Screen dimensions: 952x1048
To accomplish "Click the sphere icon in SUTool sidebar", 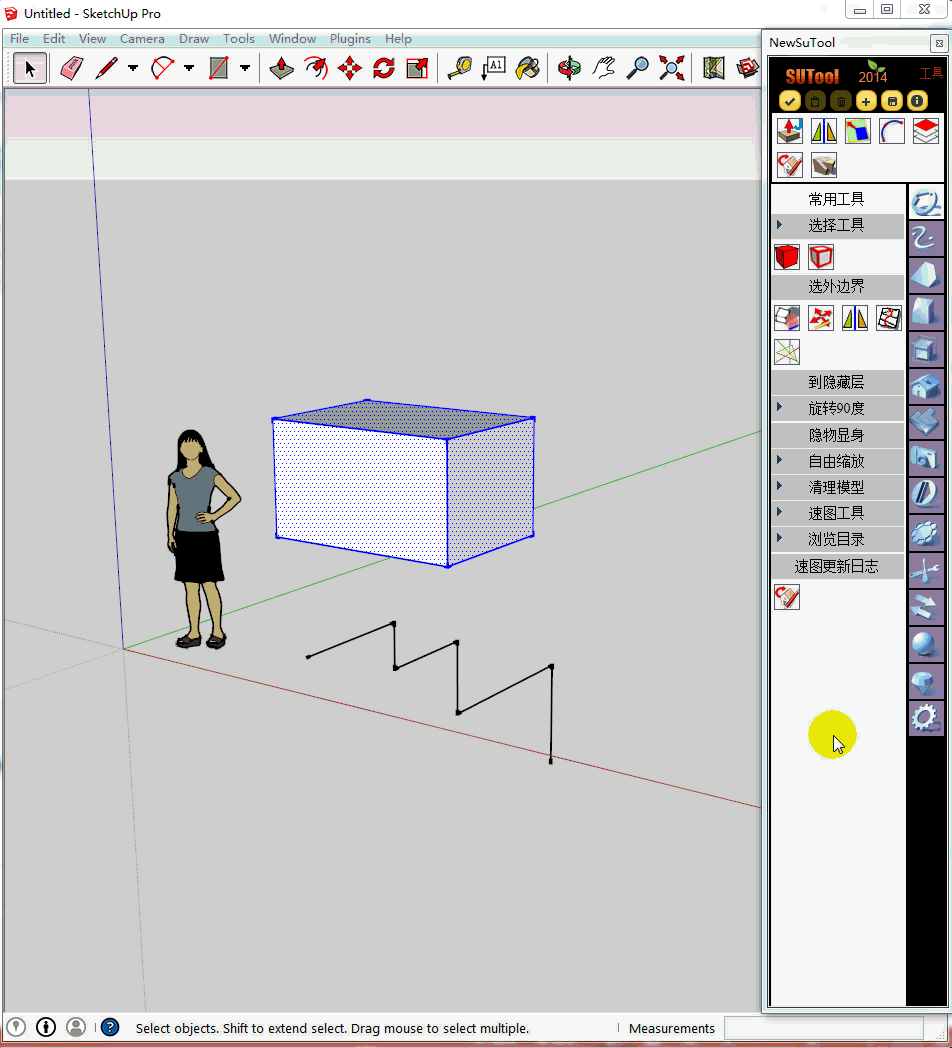I will tap(926, 644).
